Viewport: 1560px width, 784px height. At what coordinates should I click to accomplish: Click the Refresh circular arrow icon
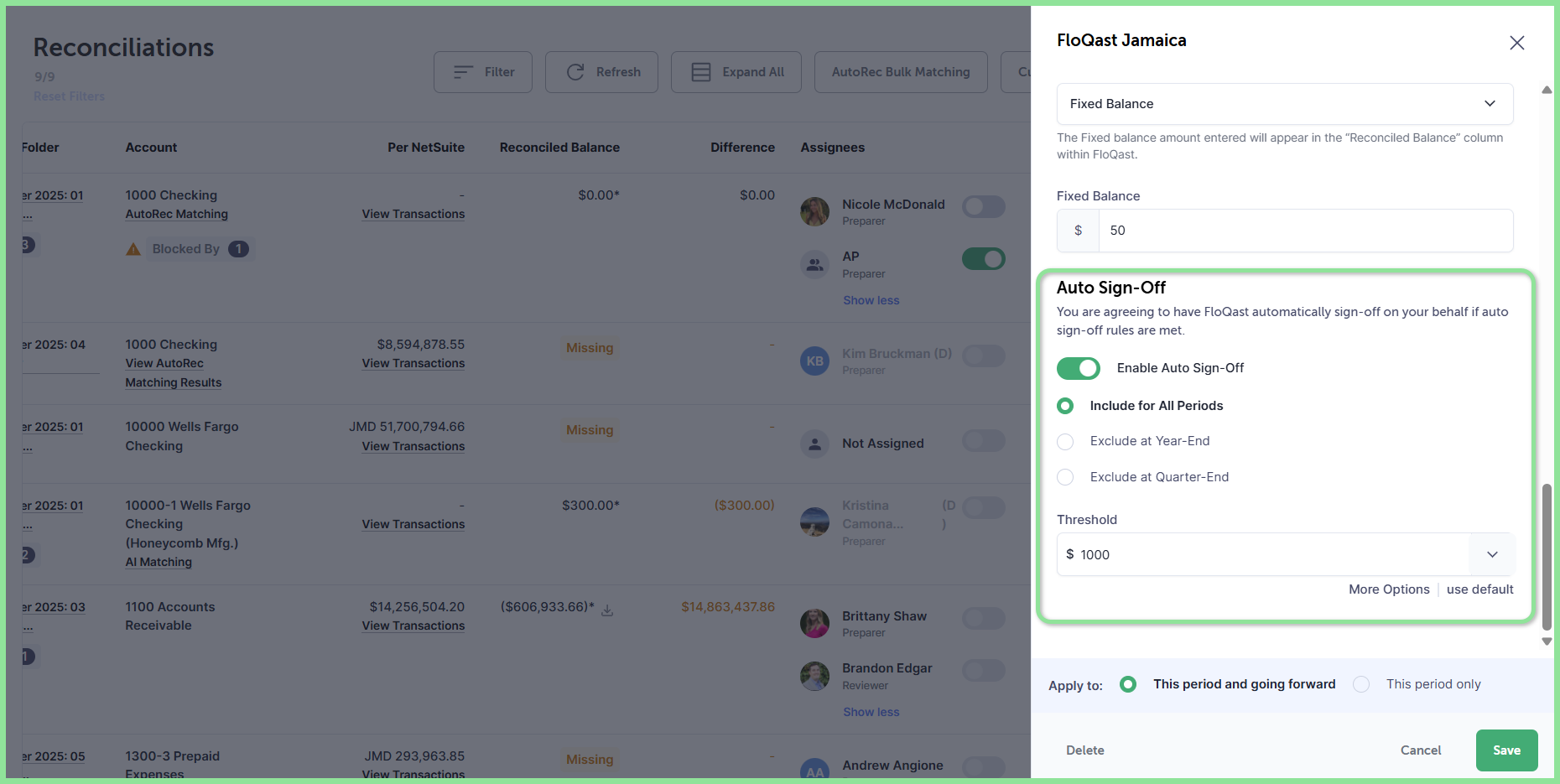pyautogui.click(x=575, y=72)
